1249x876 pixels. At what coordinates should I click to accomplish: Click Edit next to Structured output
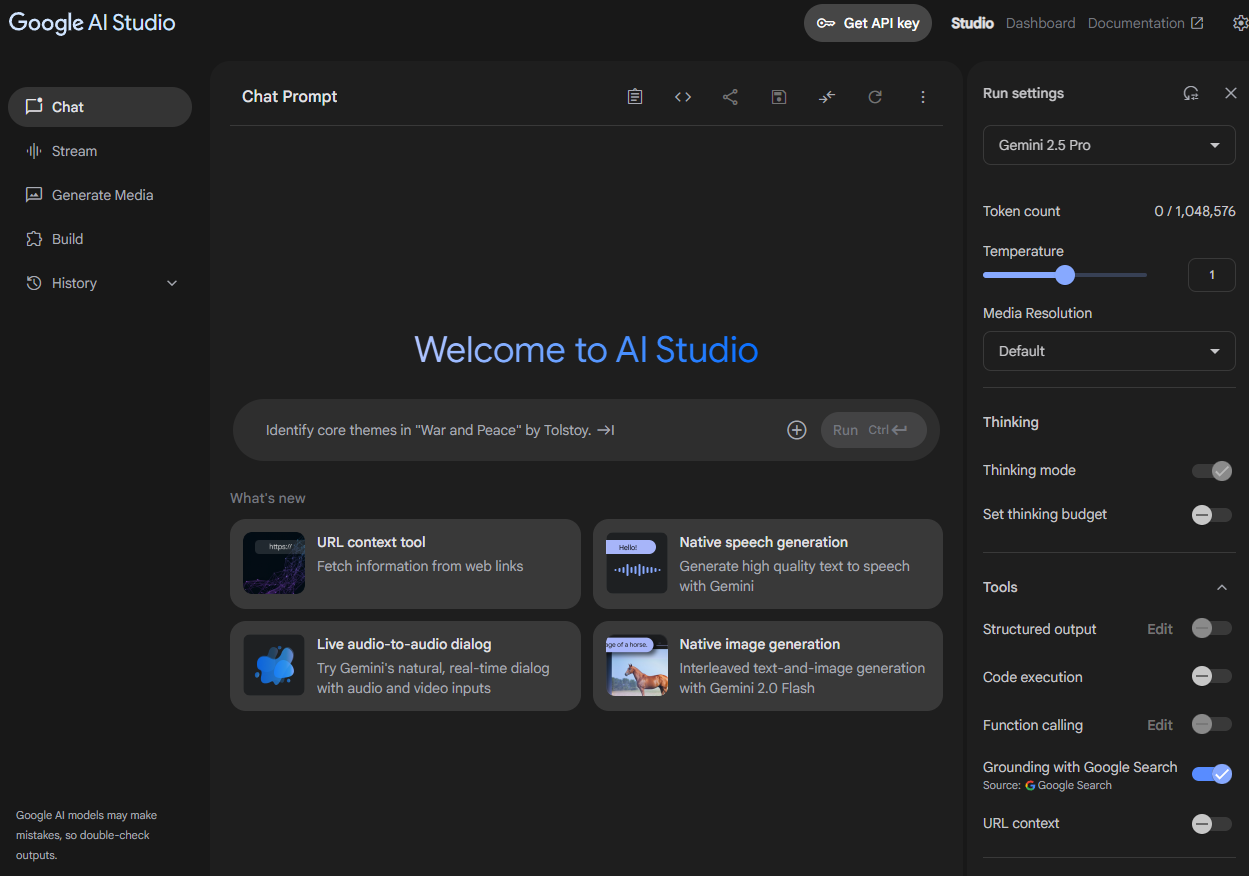[1160, 629]
